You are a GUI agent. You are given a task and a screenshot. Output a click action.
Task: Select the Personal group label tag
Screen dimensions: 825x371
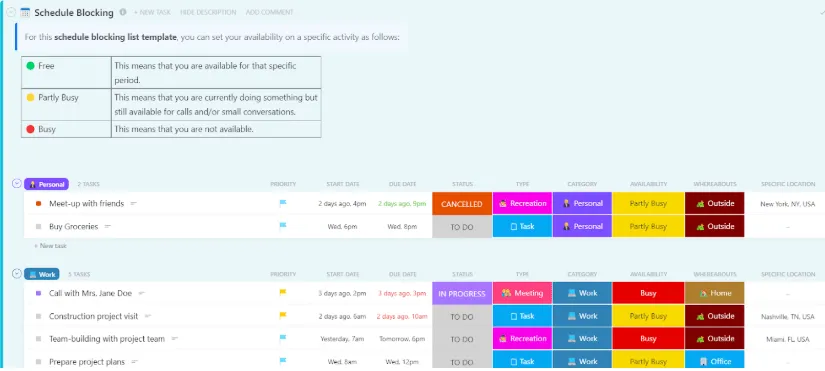click(x=46, y=184)
